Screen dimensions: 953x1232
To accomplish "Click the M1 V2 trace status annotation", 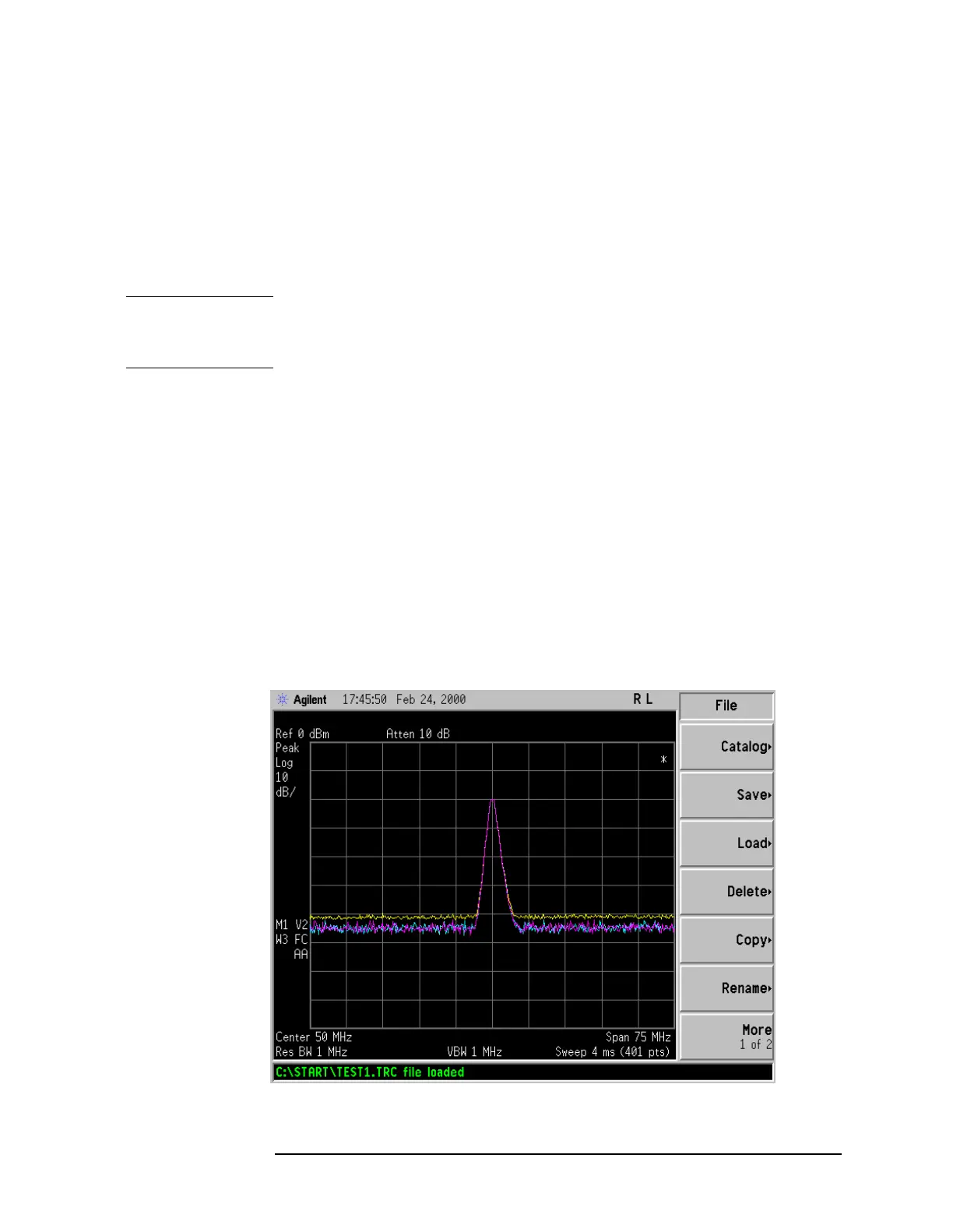I will pos(291,925).
